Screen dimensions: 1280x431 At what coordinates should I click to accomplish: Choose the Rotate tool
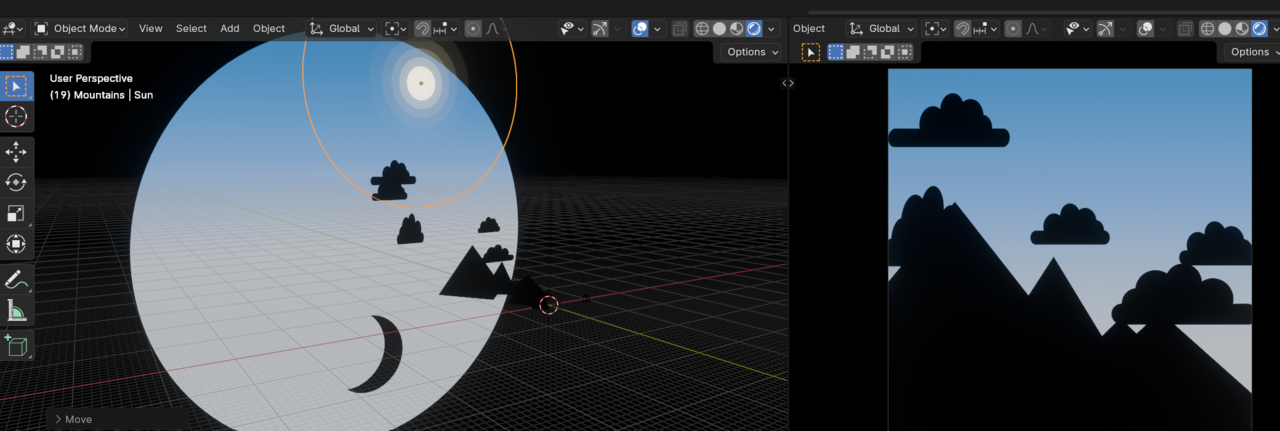(16, 183)
